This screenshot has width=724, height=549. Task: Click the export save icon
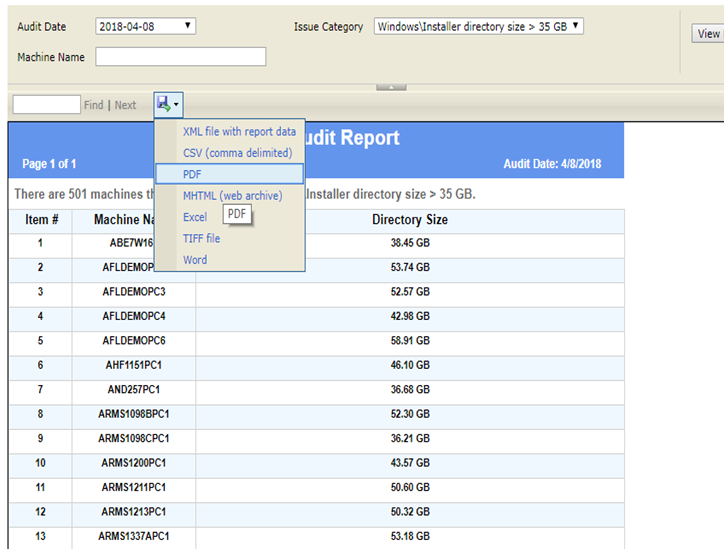pos(163,104)
